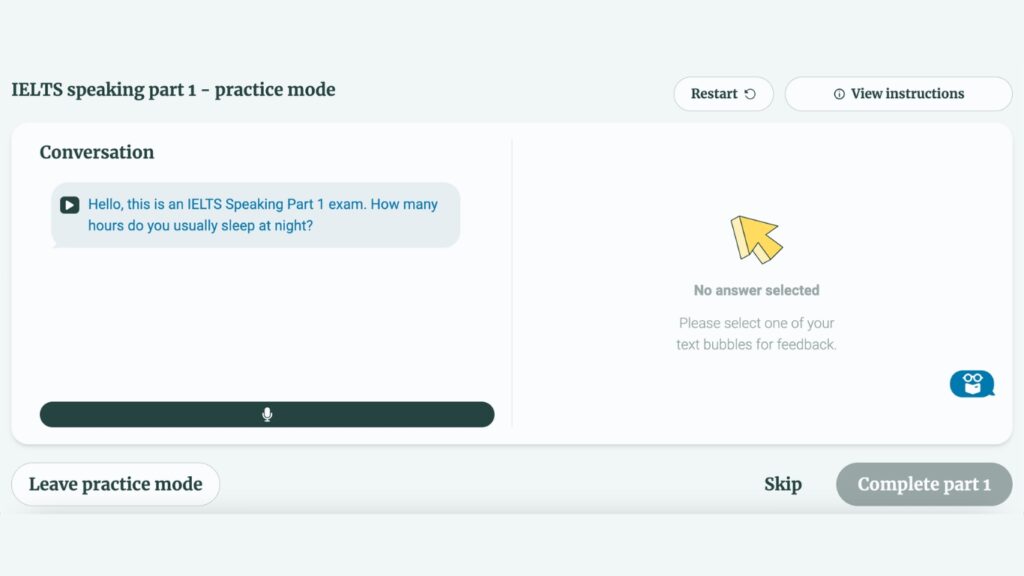Click the feedback instruction text under the cursor

click(x=756, y=334)
